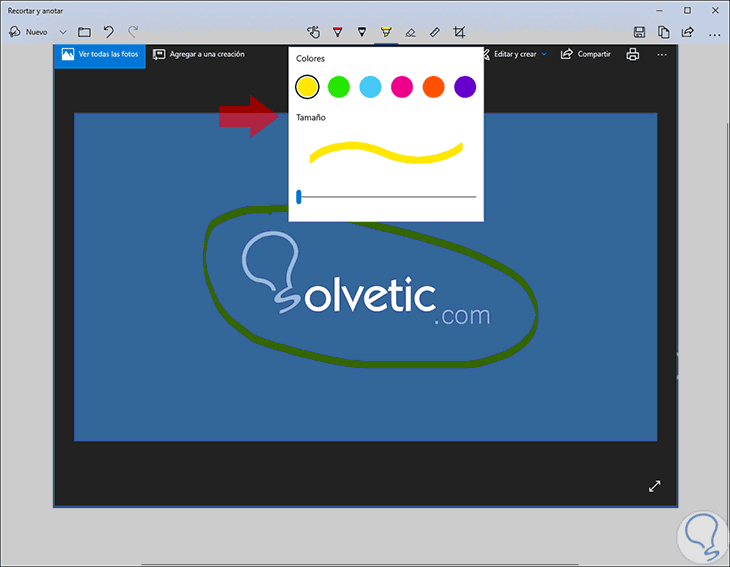Click the Solvetic logo image
This screenshot has width=730, height=567.
(x=366, y=277)
